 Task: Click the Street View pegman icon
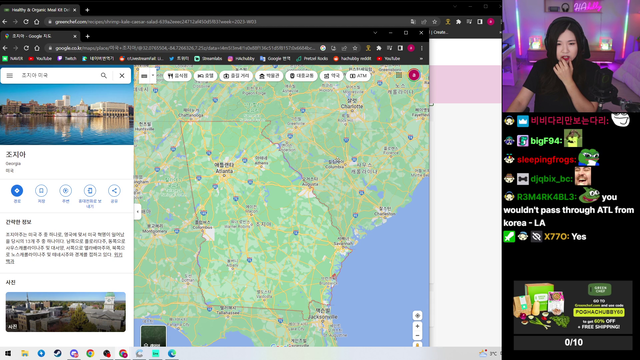coord(417,345)
